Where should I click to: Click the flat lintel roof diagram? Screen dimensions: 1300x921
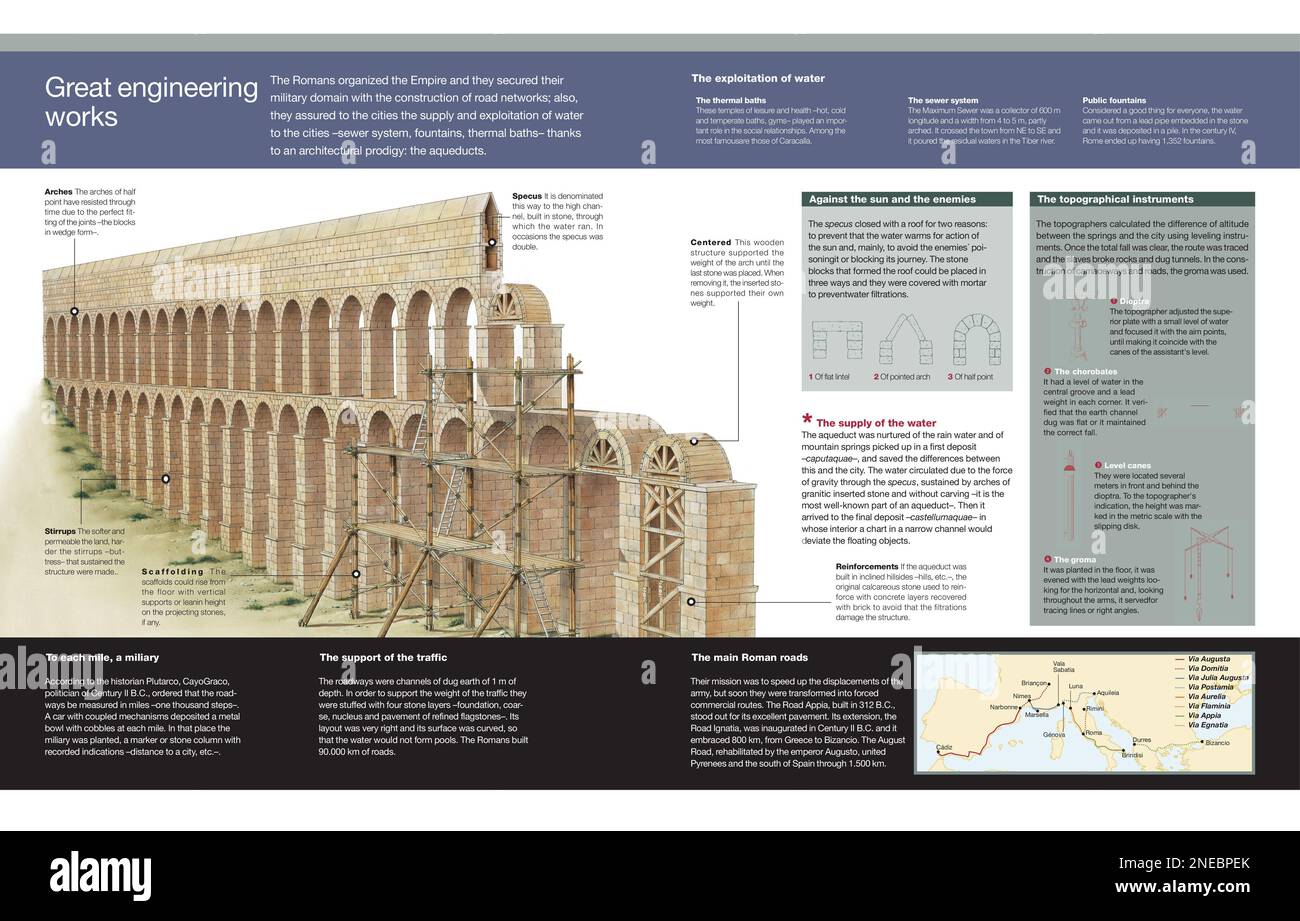pos(837,340)
